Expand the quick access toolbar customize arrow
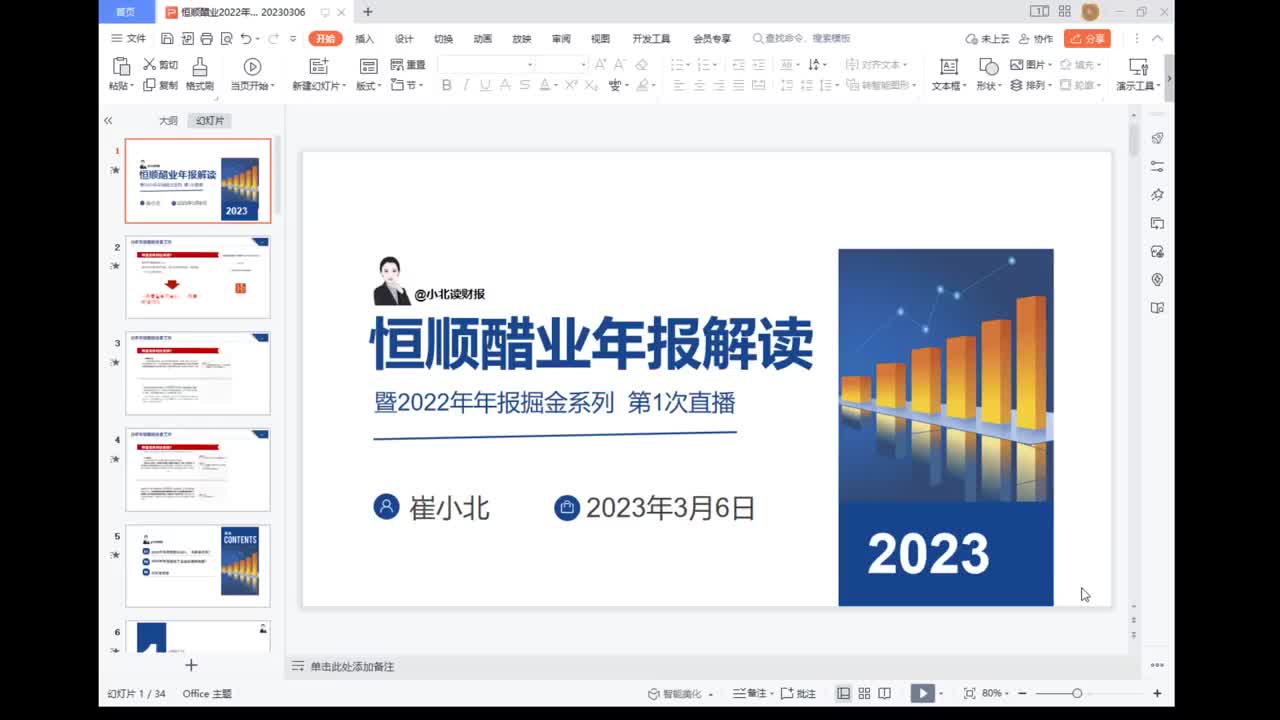The image size is (1280, 720). click(293, 38)
